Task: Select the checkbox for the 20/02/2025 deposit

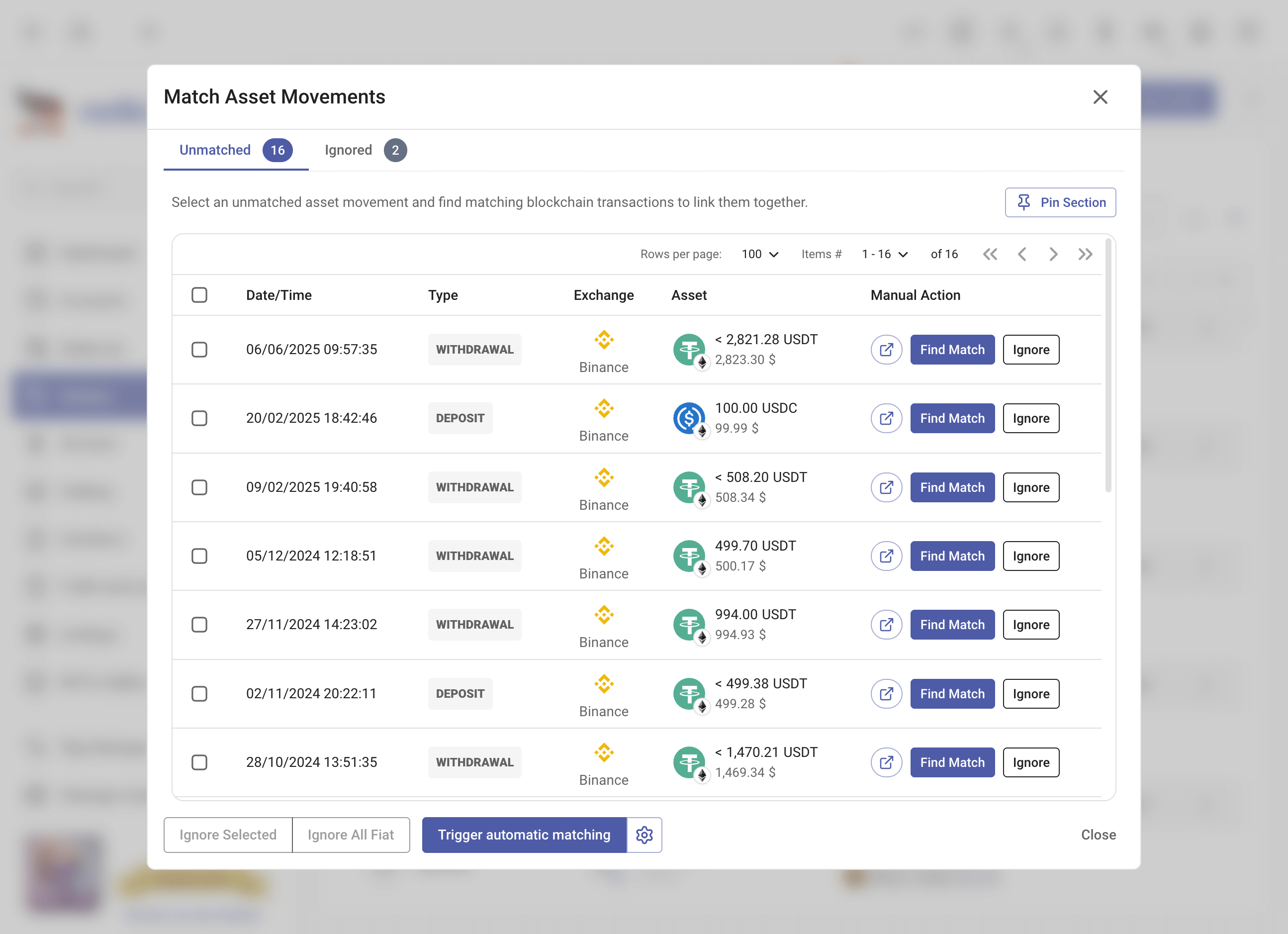Action: point(199,418)
